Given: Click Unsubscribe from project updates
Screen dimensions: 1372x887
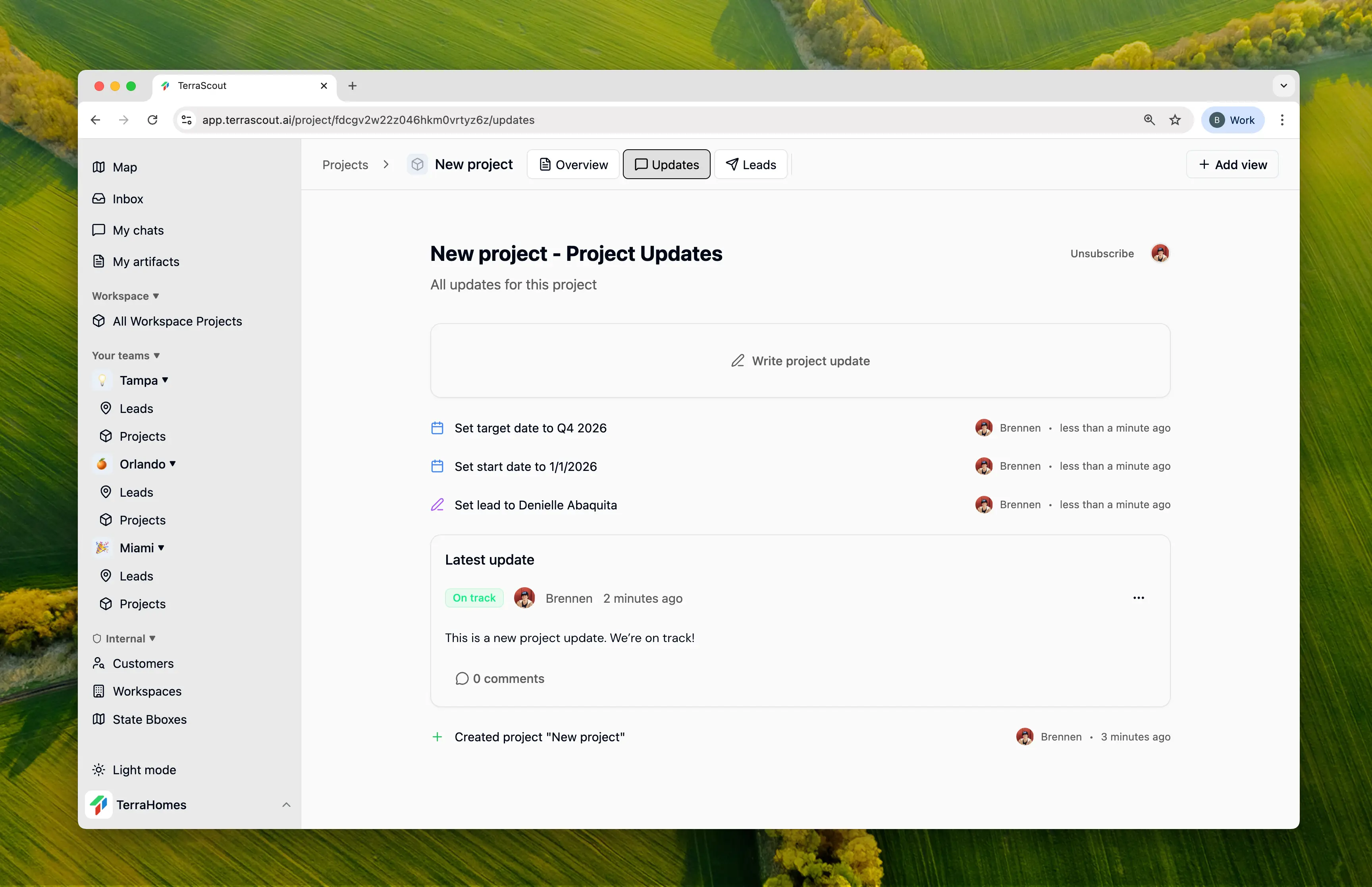Looking at the screenshot, I should tap(1101, 253).
